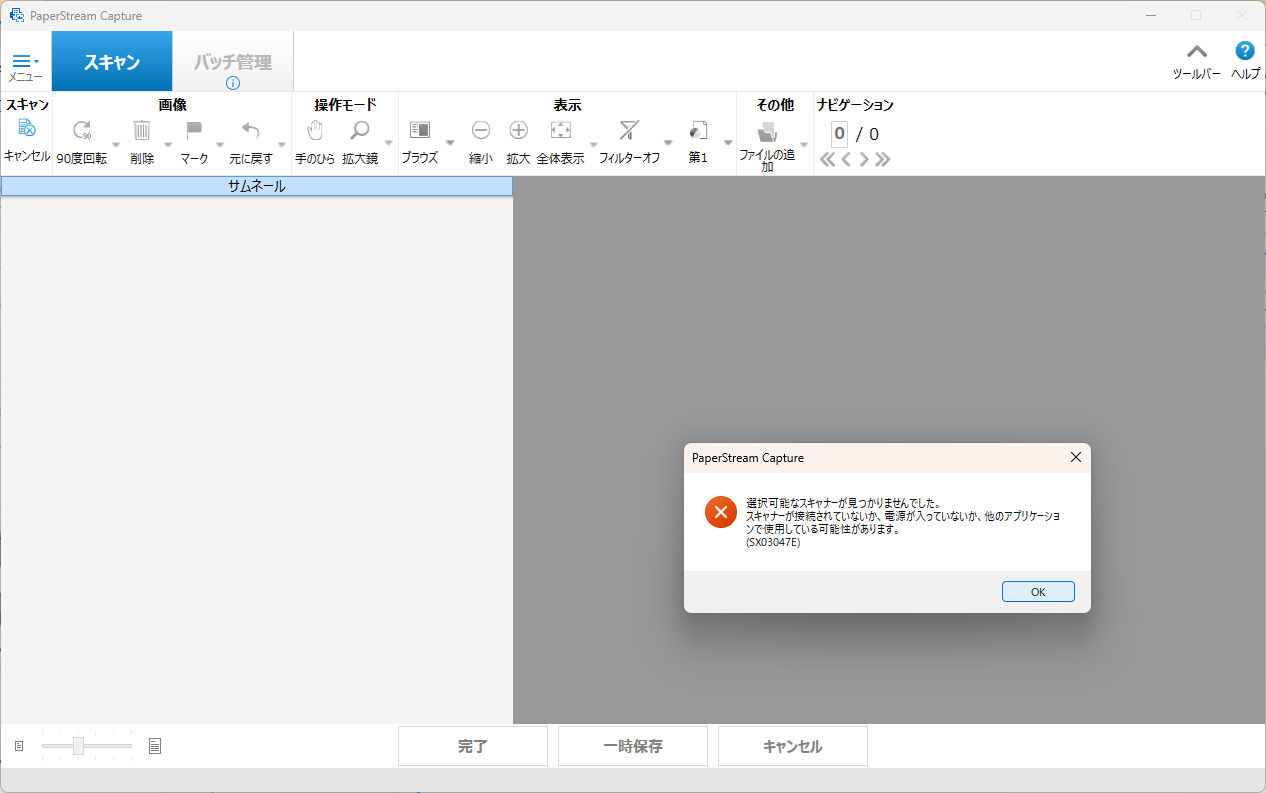The height and width of the screenshot is (793, 1266).
Task: Click the scan Cancel (キャンセル) toolbar icon
Action: (27, 130)
